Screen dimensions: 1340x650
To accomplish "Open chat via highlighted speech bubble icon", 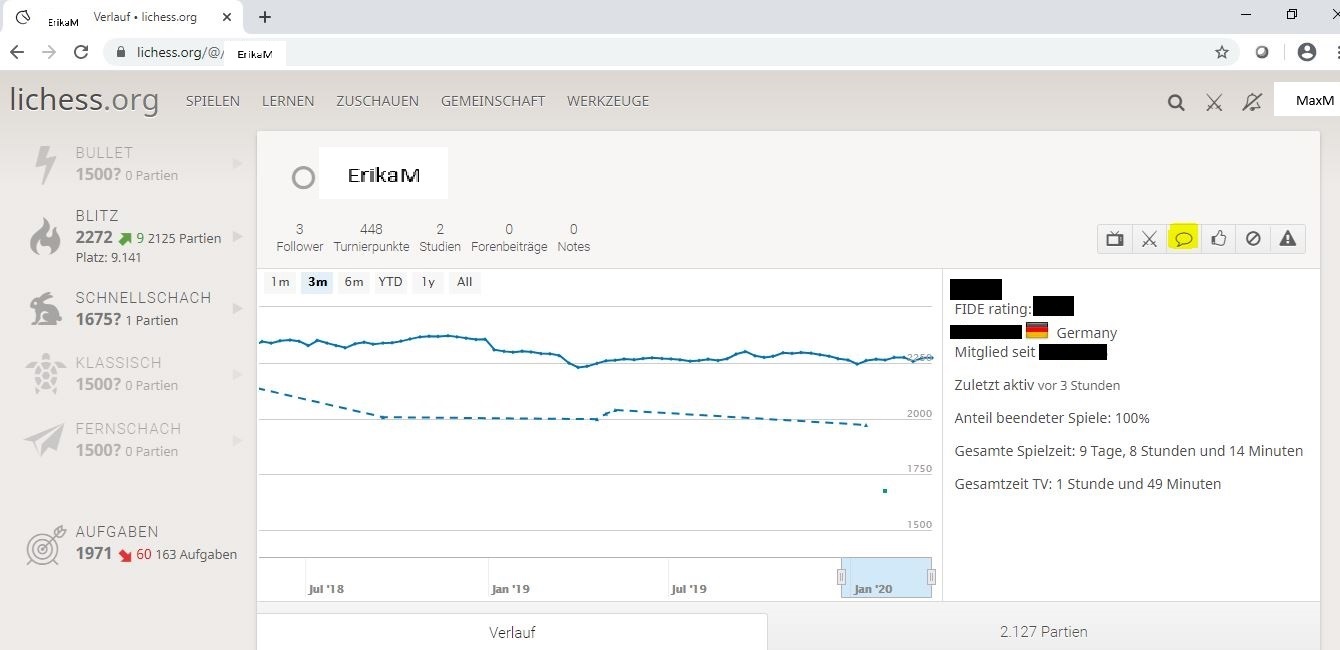I will click(x=1183, y=238).
